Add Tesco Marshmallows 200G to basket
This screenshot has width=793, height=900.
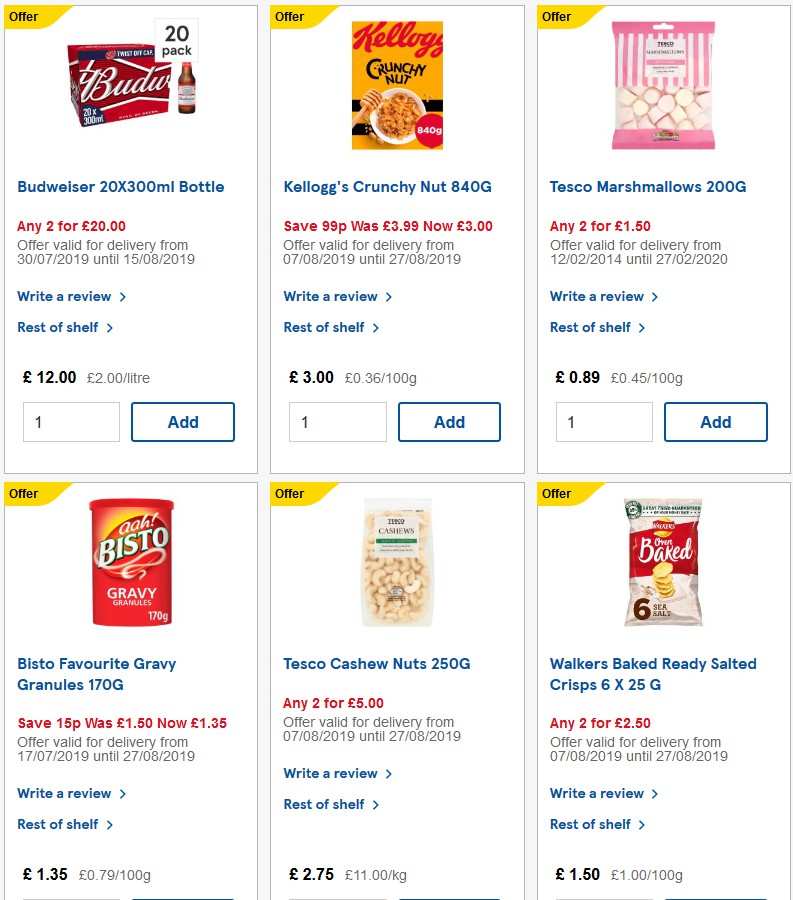pos(716,421)
